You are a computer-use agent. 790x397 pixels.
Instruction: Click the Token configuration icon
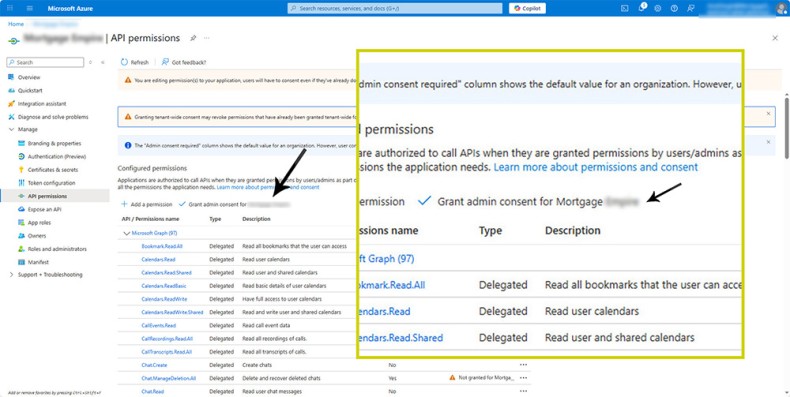[x=21, y=183]
